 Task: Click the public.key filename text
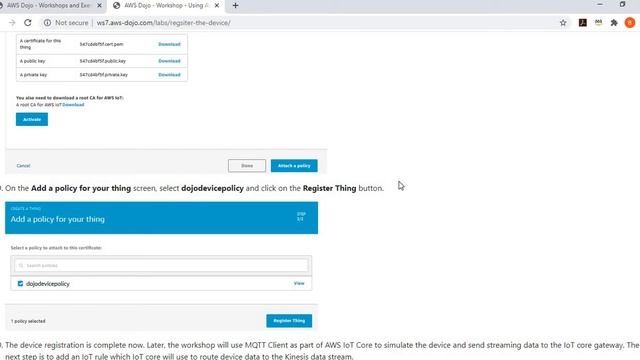[x=102, y=61]
